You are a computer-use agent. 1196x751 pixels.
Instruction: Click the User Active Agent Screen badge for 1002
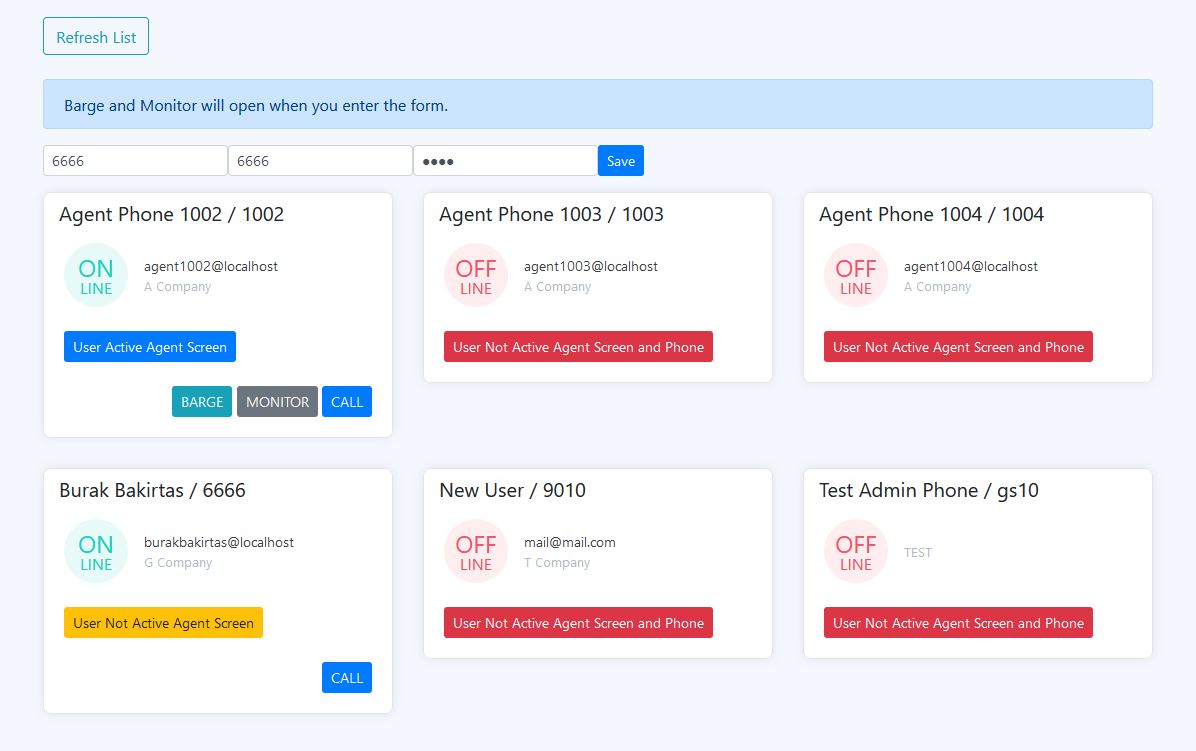(x=149, y=346)
